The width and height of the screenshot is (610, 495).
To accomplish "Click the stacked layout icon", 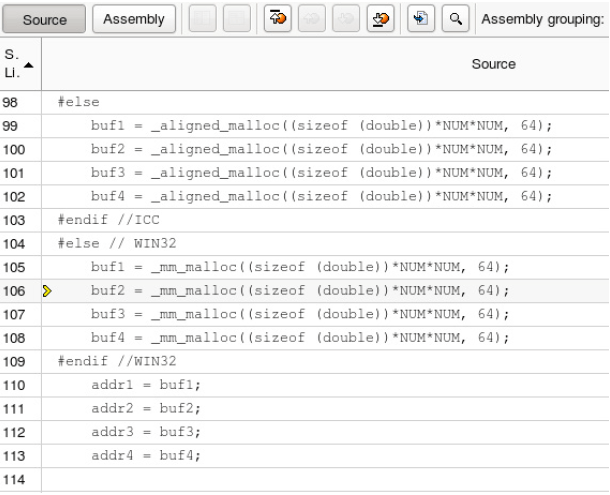I will pyautogui.click(x=237, y=18).
